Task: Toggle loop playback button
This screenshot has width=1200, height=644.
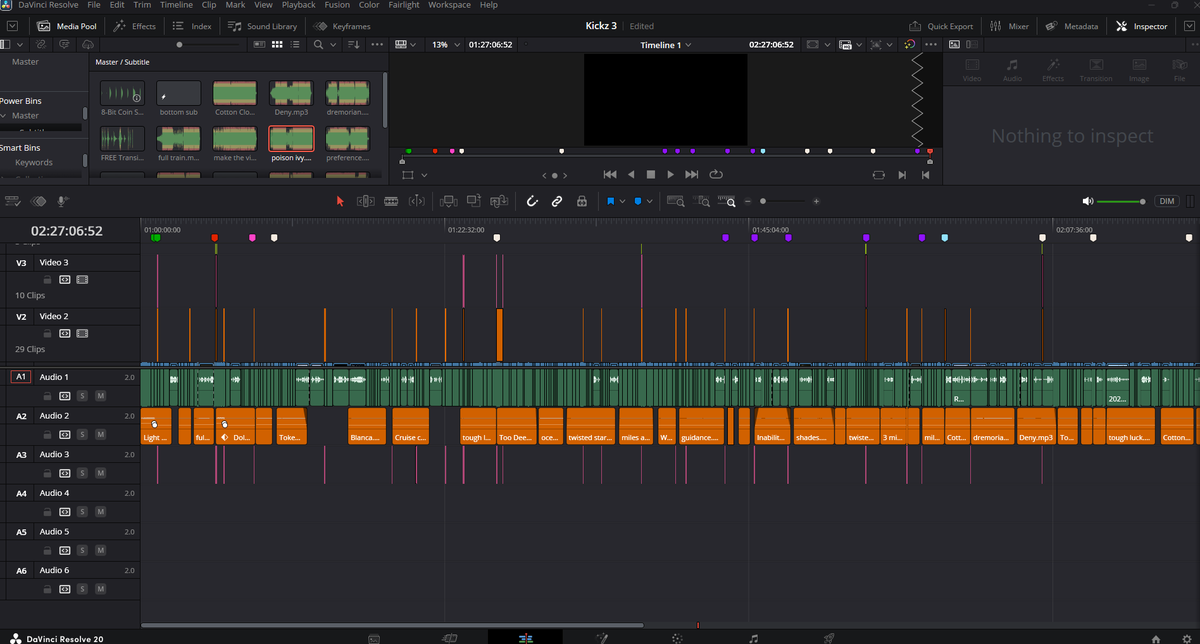Action: [x=716, y=174]
